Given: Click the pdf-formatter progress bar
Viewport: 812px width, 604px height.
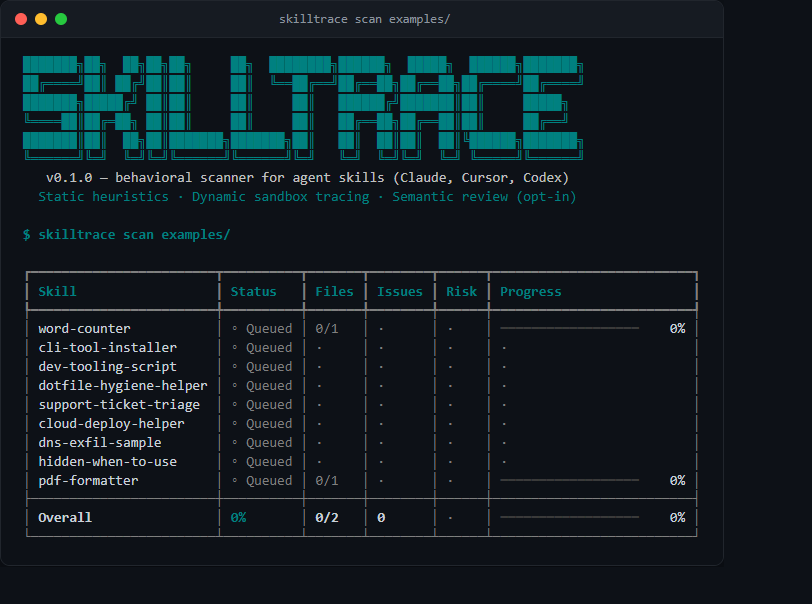Looking at the screenshot, I should click(569, 480).
